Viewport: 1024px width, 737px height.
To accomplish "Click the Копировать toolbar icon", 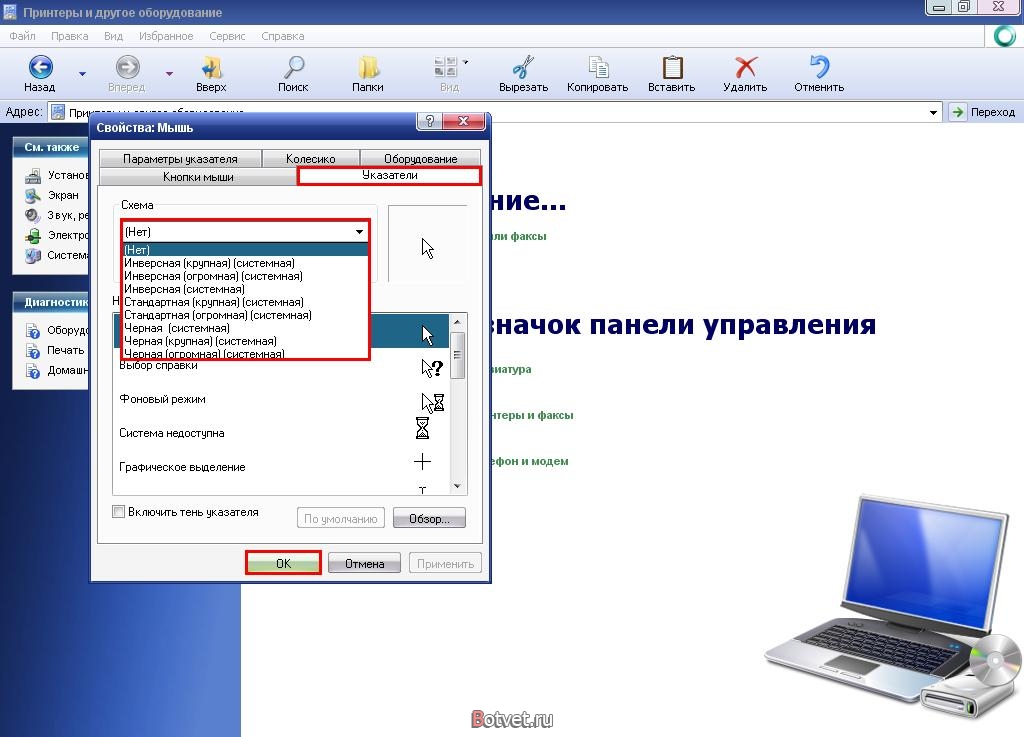I will pyautogui.click(x=598, y=67).
